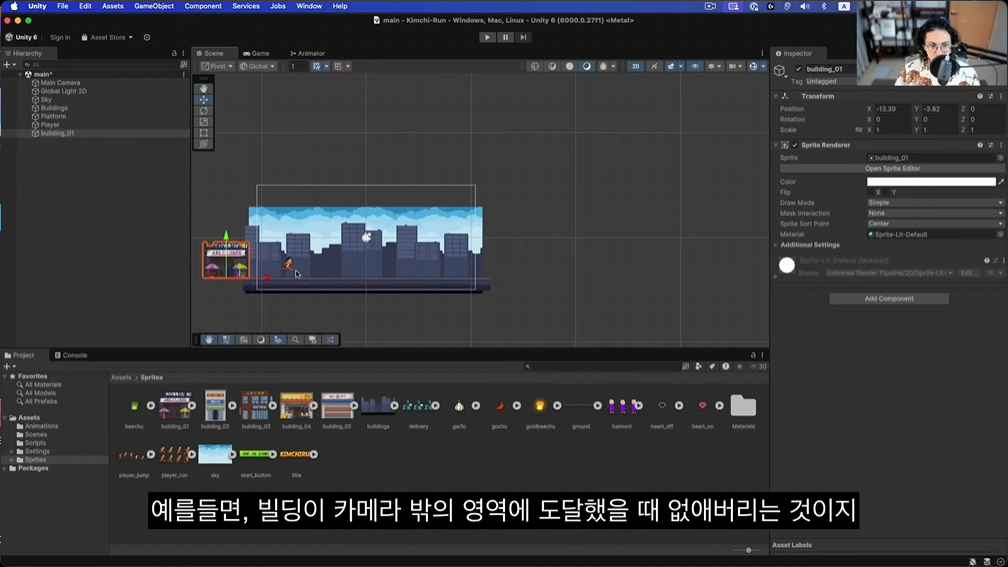Viewport: 1008px width, 567px height.
Task: Select Player object in Hierarchy
Action: (x=50, y=125)
